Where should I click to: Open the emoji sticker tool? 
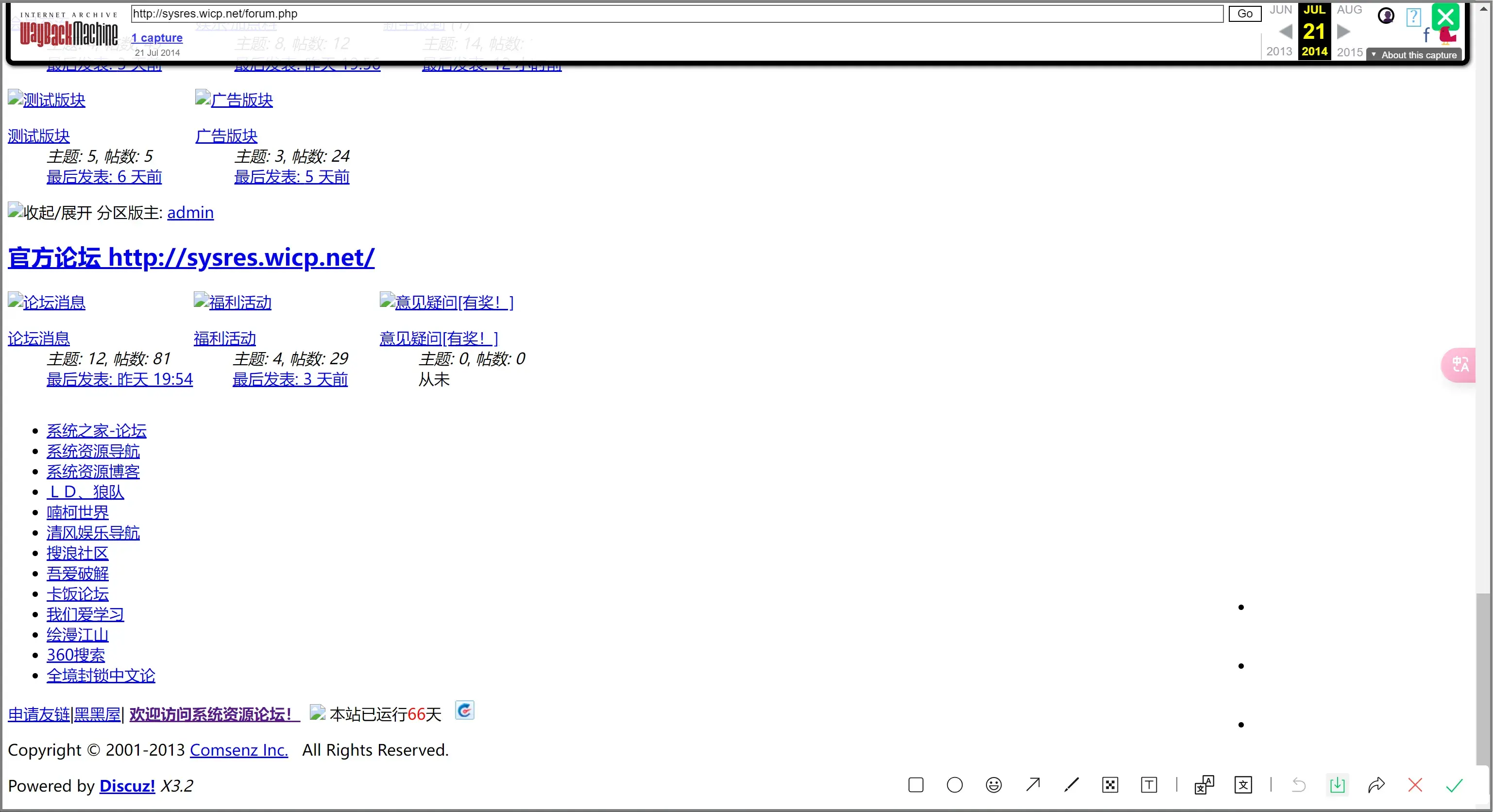coord(993,785)
